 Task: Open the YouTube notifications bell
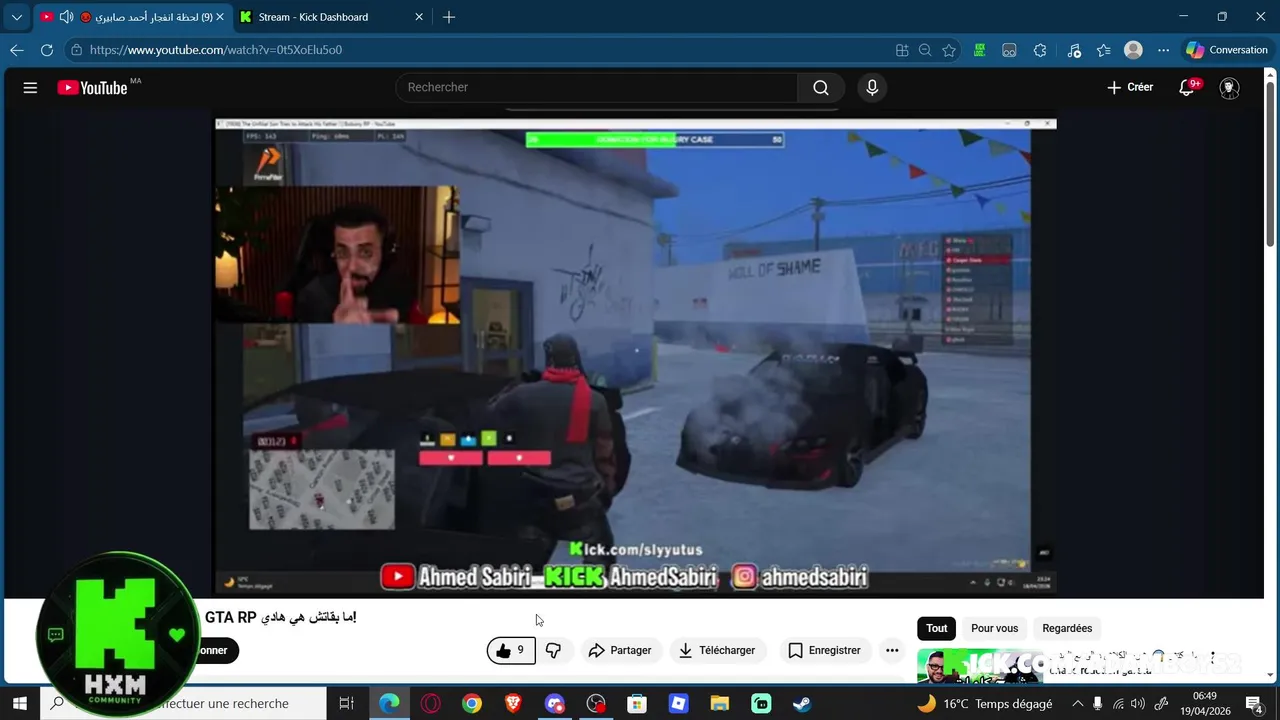coord(1187,88)
